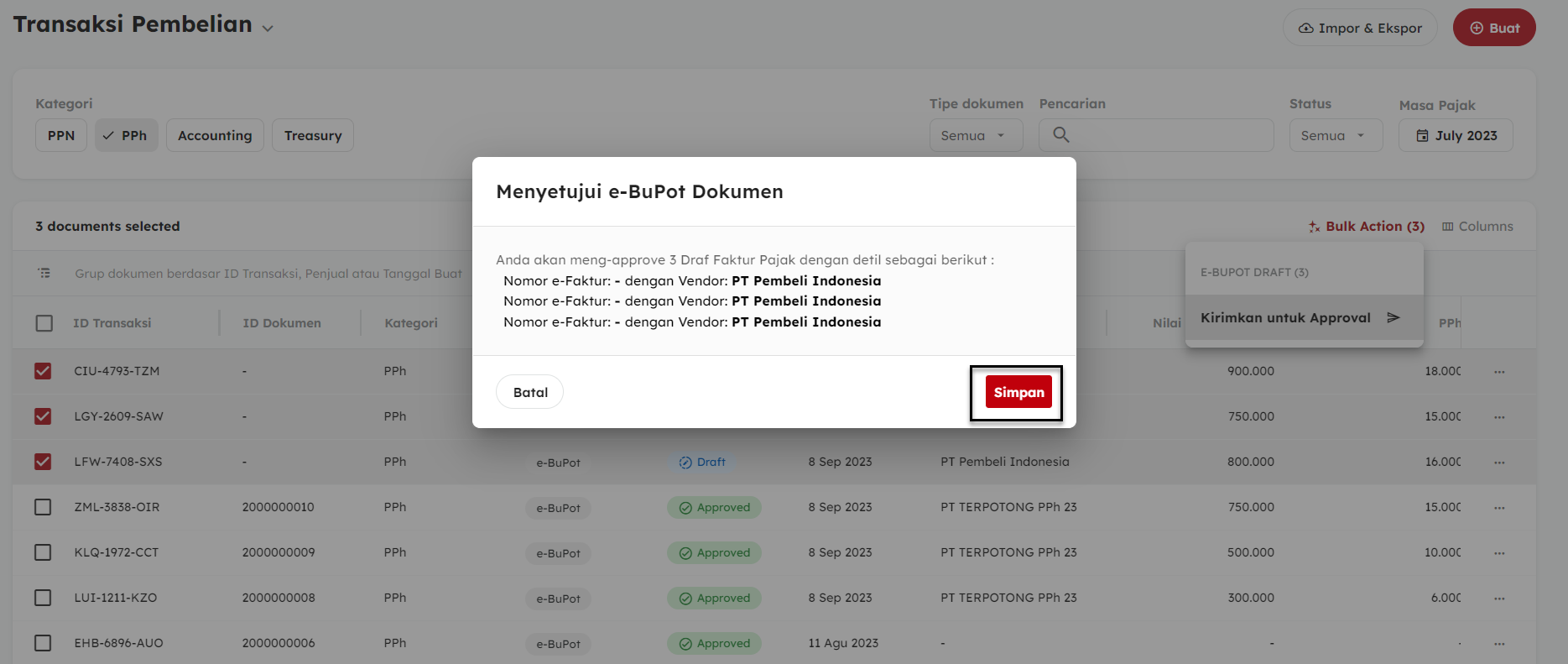Cancel approval with Batal button
The image size is (1568, 664).
(x=529, y=392)
